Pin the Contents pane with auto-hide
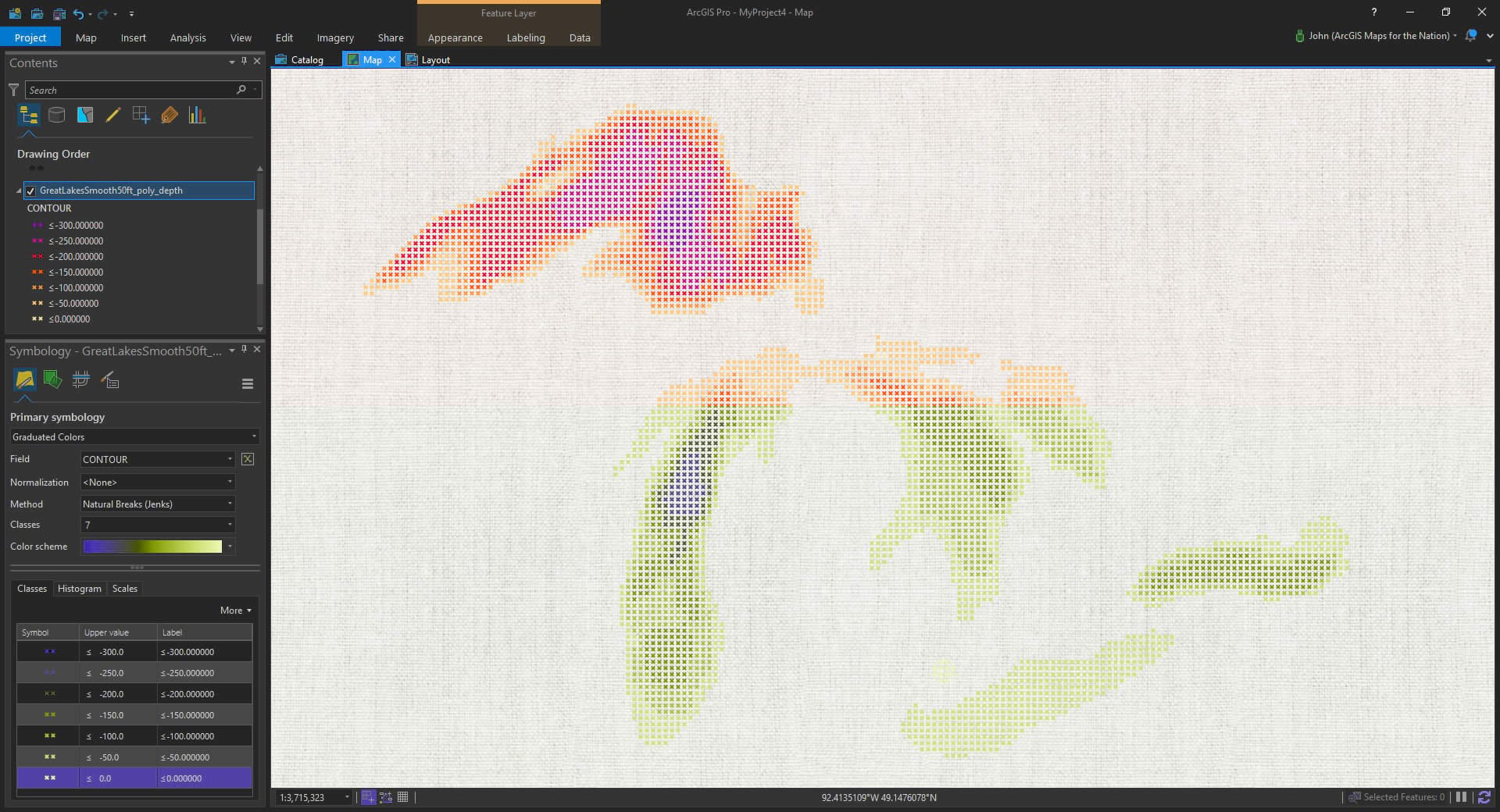Viewport: 1500px width, 812px height. click(244, 61)
